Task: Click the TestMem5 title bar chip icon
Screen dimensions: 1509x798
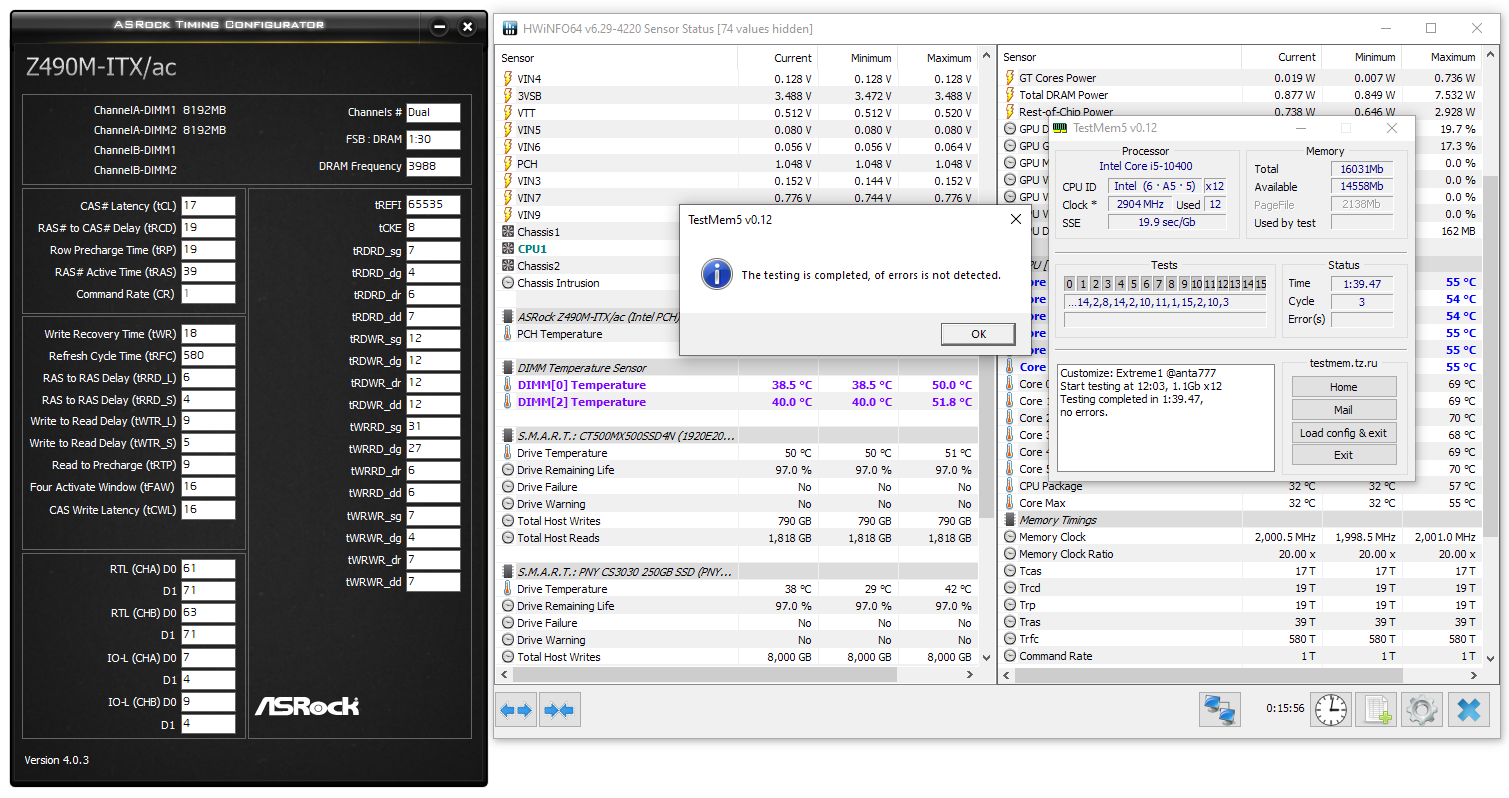Action: [1059, 128]
